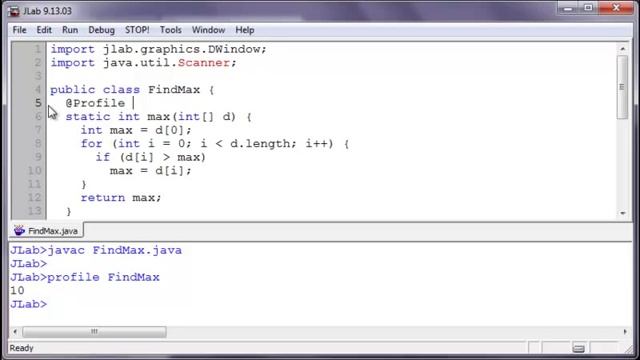This screenshot has width=640, height=360.
Task: Click 'public class FindMax {' line
Action: 132,89
